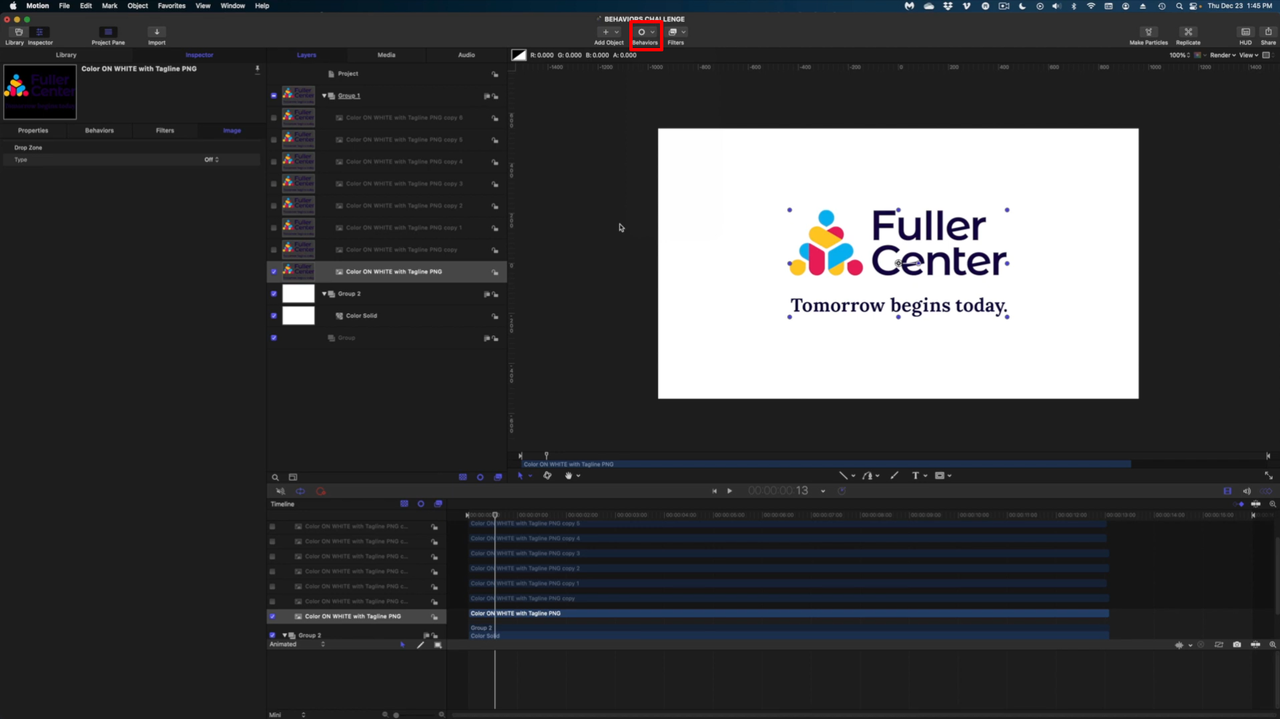
Task: Open the Behaviors inspector tab
Action: click(x=99, y=130)
